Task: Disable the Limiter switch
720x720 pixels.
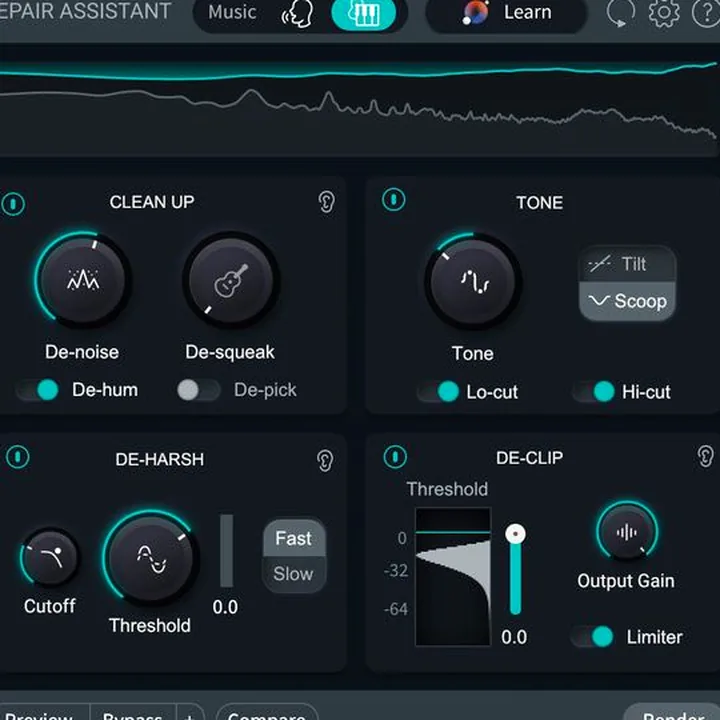Action: click(x=593, y=637)
